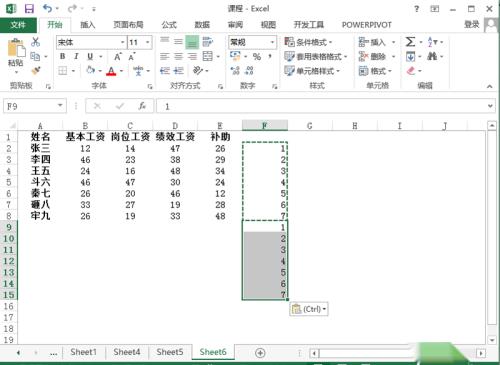Viewport: 500px width, 365px height.
Task: Open the Sheet4 worksheet tab
Action: 127,352
